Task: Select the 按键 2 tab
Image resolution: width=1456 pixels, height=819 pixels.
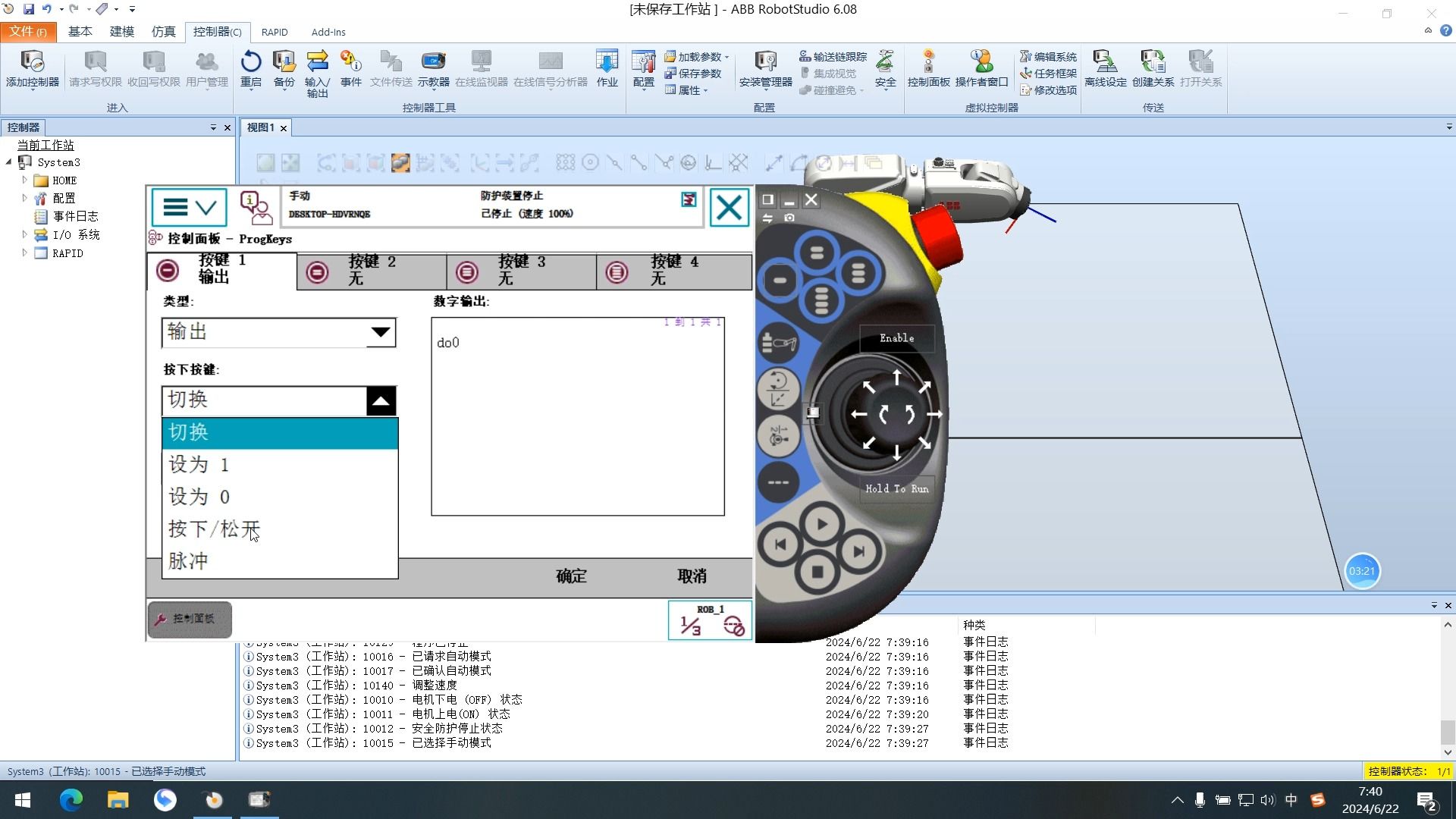Action: 372,271
